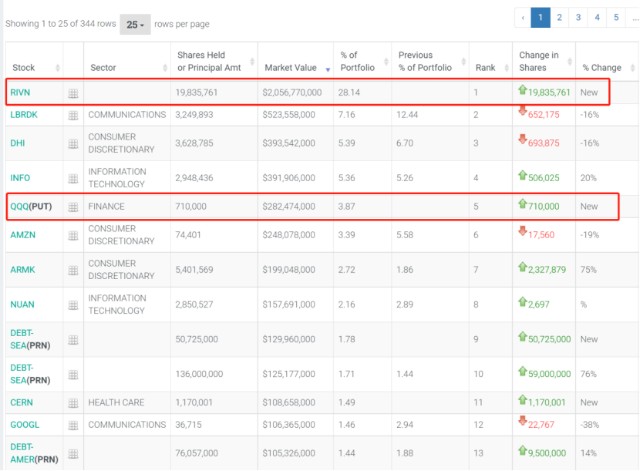Viewport: 640px width, 471px height.
Task: Go to page 4 in pagination
Action: (x=597, y=18)
